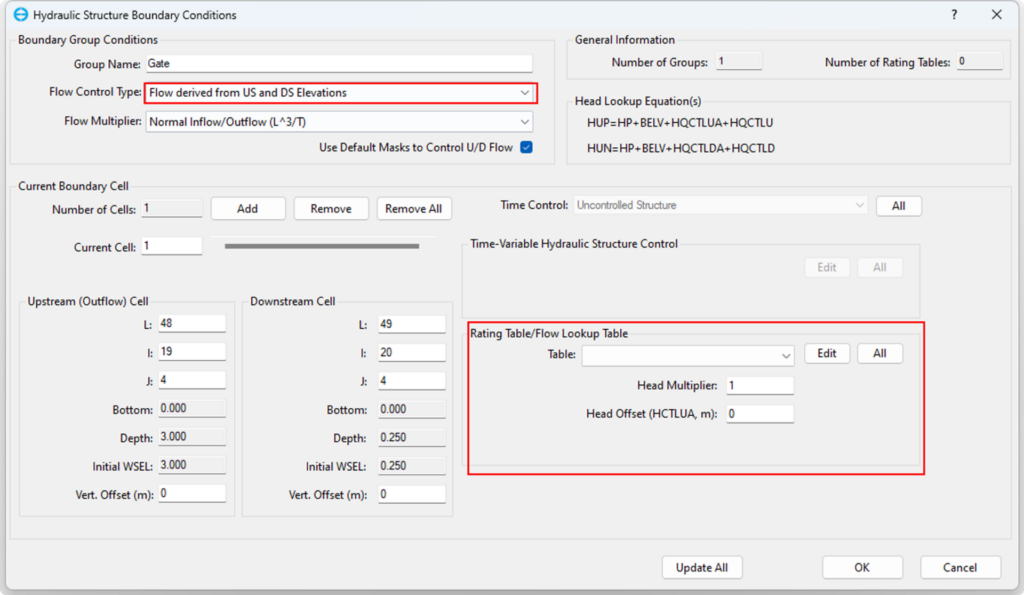The width and height of the screenshot is (1024, 595).
Task: Click the Number of Rating Tables field
Action: tap(980, 61)
